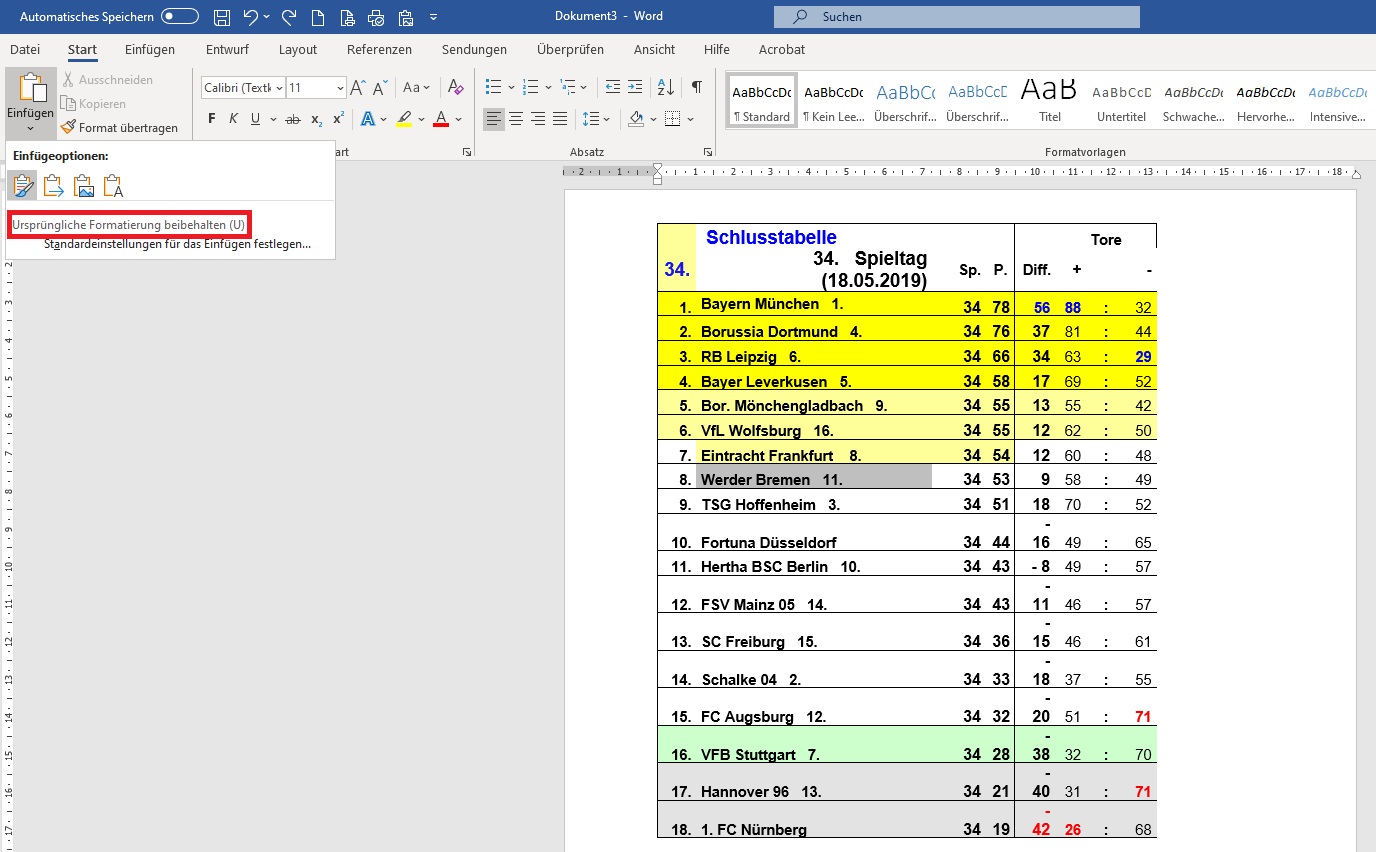The height and width of the screenshot is (852, 1376).
Task: Toggle strikethrough formatting
Action: pyautogui.click(x=293, y=119)
